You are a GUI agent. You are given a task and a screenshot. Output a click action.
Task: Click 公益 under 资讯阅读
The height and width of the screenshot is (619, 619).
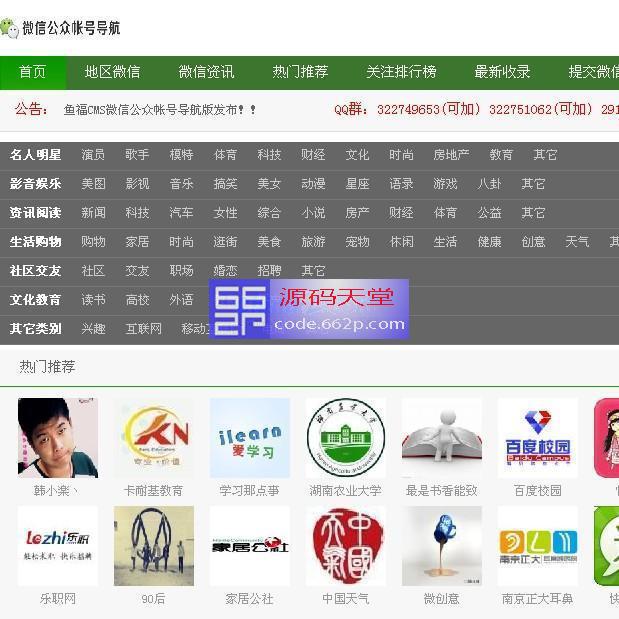(490, 213)
